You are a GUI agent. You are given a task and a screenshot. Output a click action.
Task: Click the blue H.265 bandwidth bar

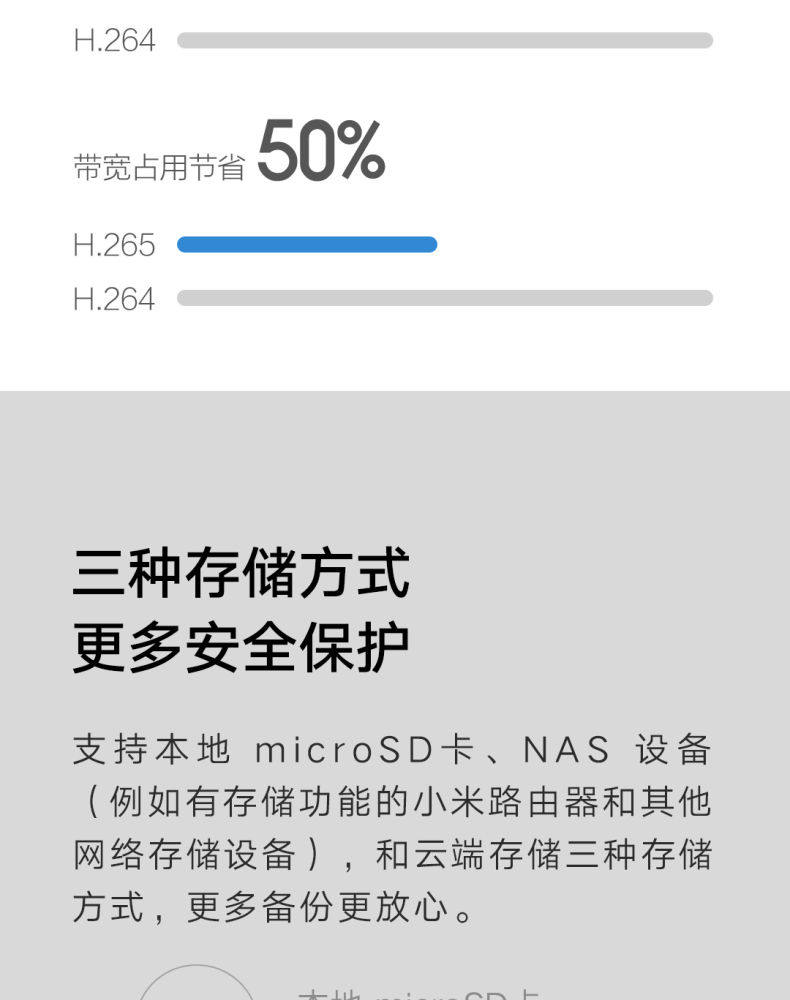click(307, 245)
